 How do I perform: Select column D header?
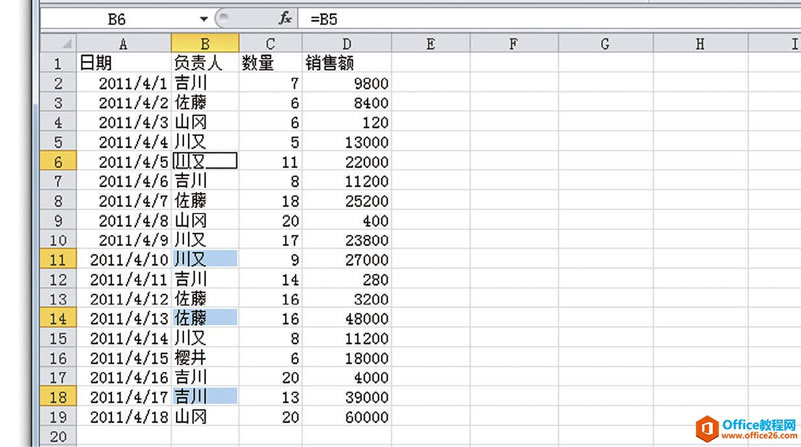pos(347,44)
